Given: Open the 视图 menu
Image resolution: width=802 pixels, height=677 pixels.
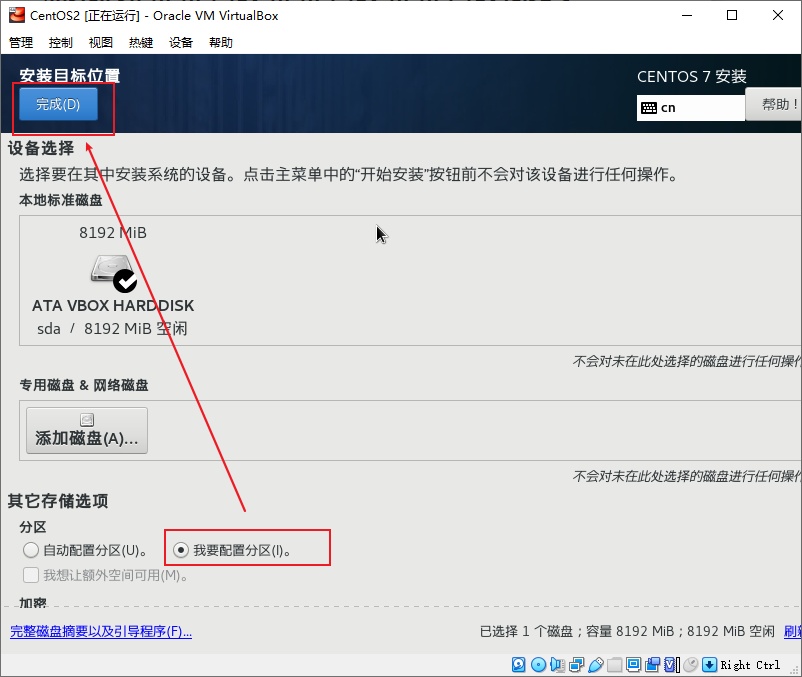Looking at the screenshot, I should 101,43.
